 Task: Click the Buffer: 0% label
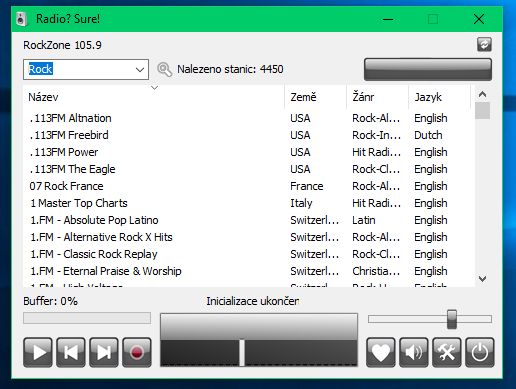(x=50, y=301)
